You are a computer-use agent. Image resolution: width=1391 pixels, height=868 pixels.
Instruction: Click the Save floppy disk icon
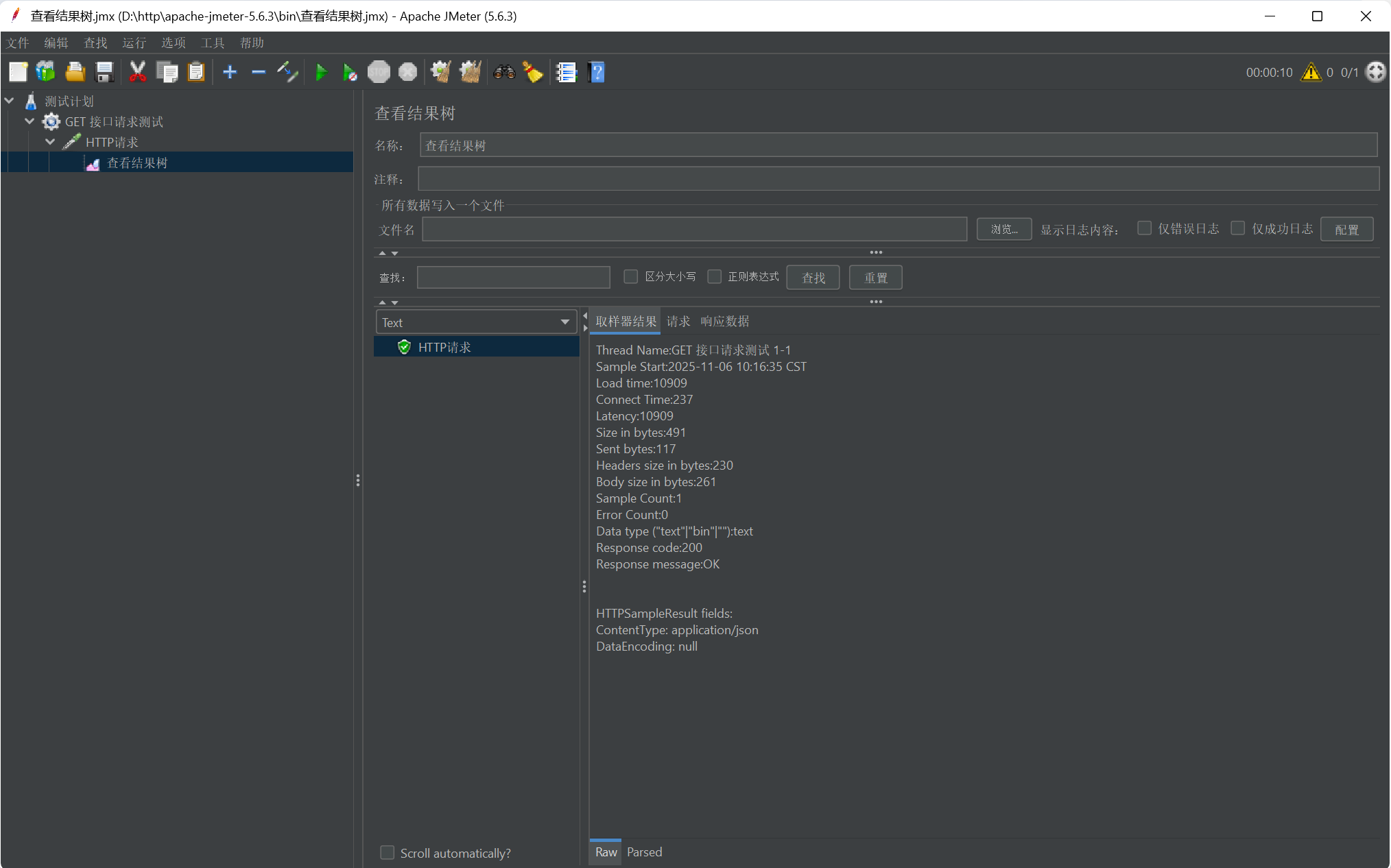[x=104, y=72]
